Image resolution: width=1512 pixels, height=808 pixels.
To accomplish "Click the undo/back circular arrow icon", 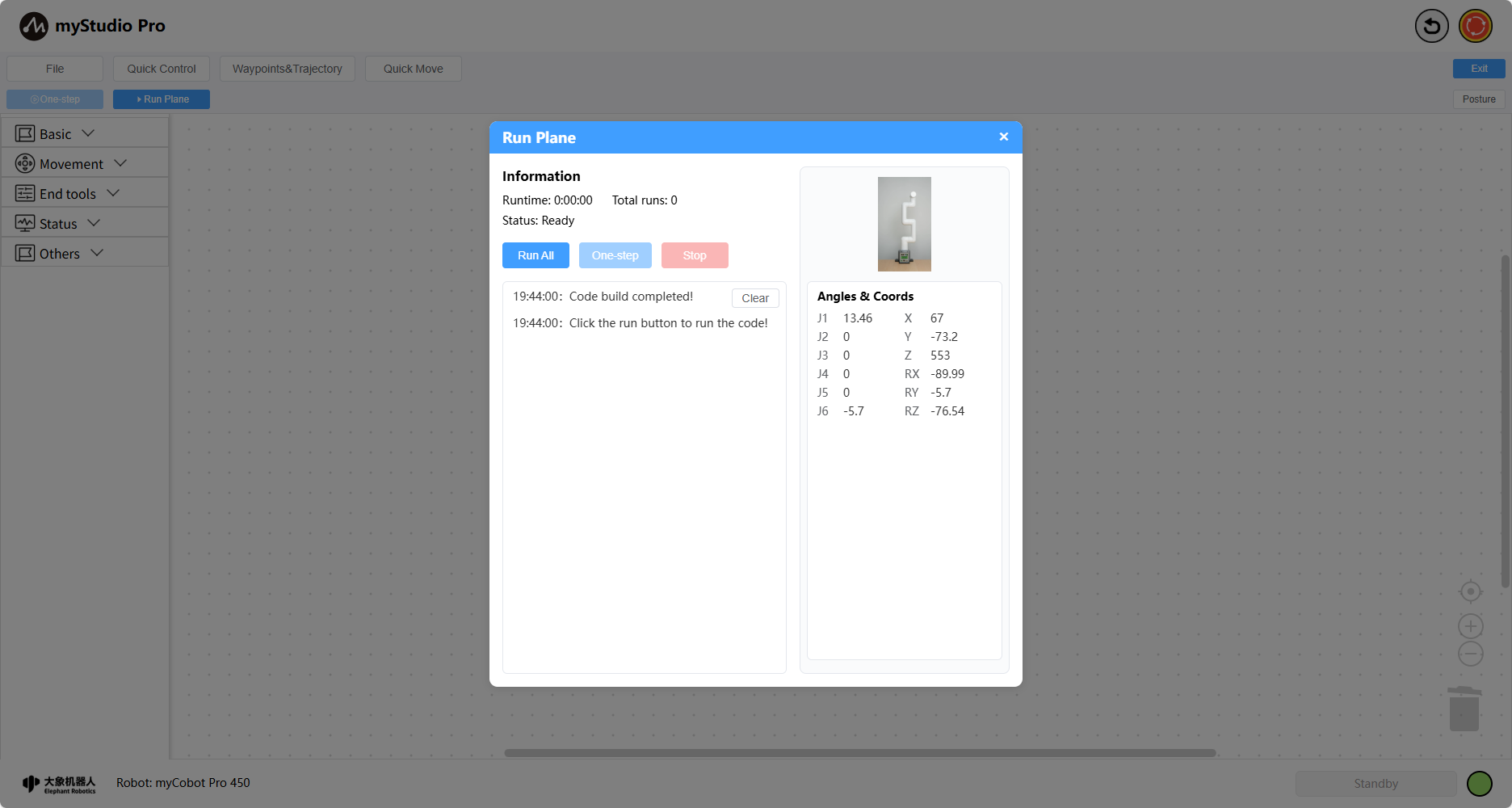I will (x=1431, y=26).
